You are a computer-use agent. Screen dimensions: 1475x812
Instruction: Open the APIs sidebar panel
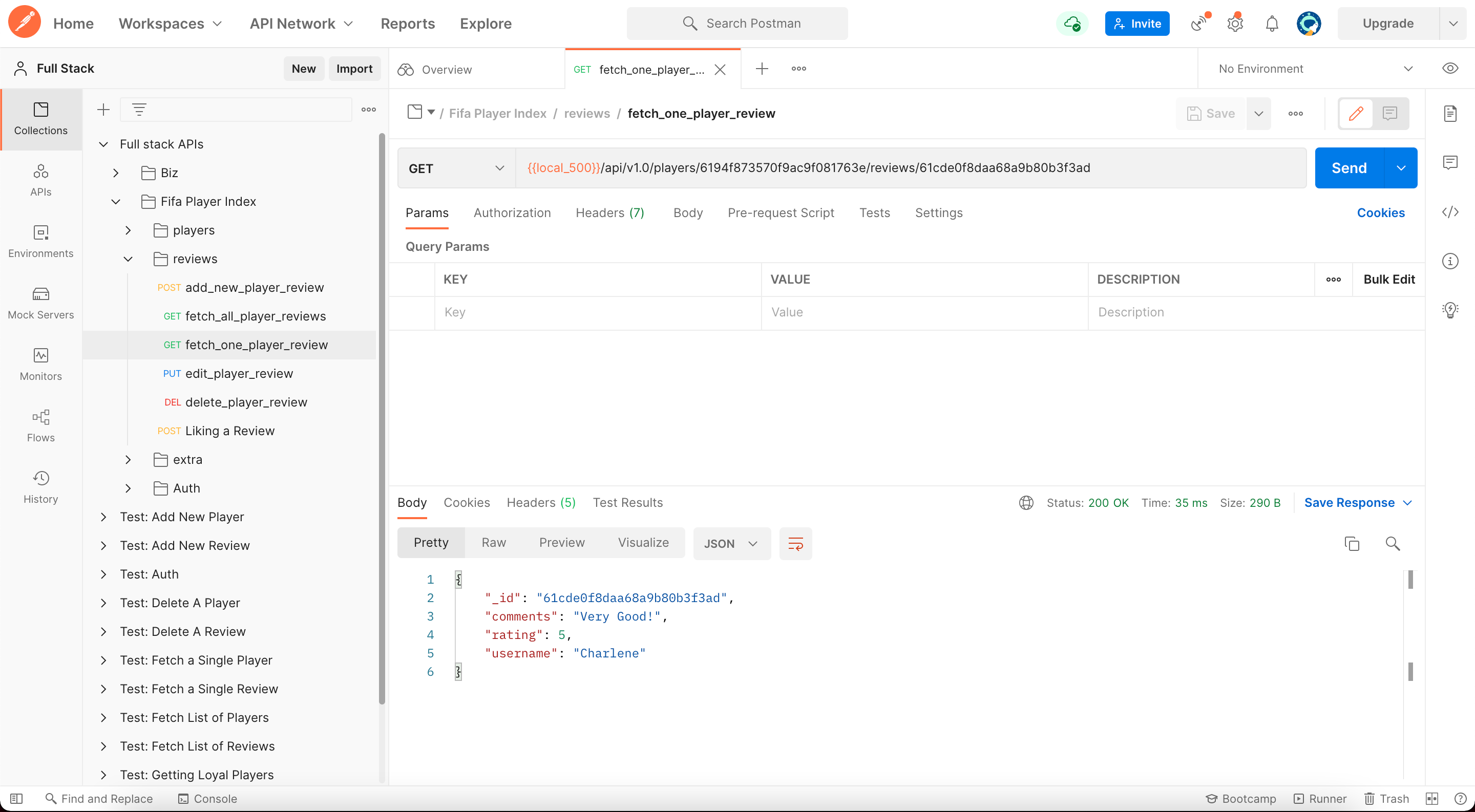pyautogui.click(x=40, y=180)
